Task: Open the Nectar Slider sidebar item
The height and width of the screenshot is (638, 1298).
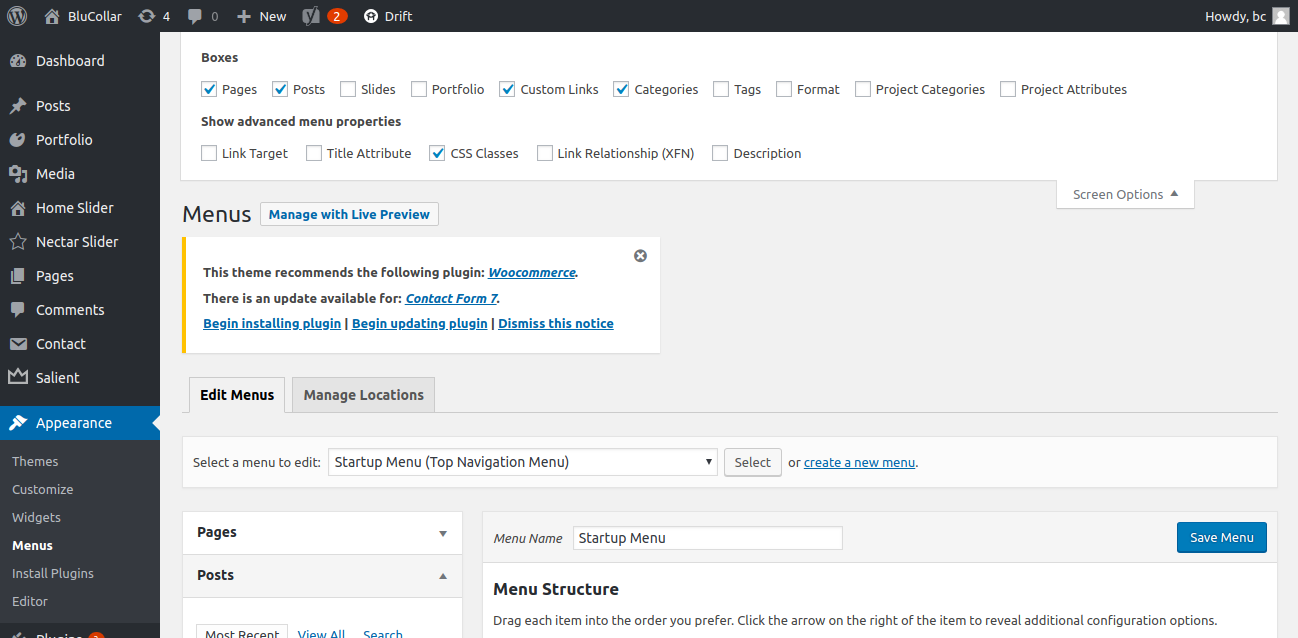Action: click(x=76, y=242)
